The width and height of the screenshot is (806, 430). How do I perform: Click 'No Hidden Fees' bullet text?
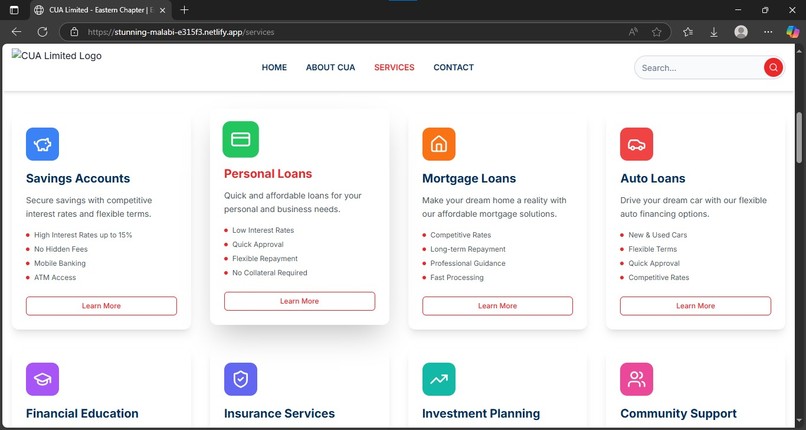click(61, 249)
